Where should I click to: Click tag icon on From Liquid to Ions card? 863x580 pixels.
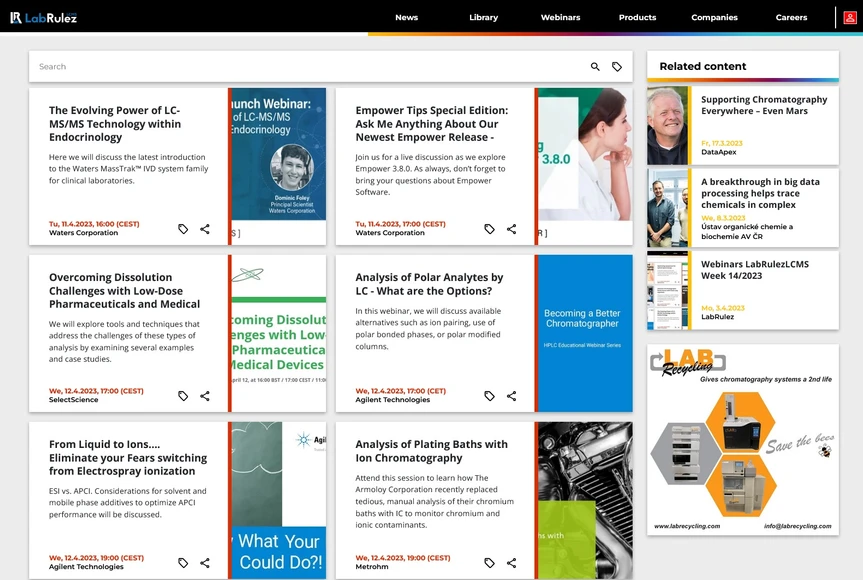[183, 562]
